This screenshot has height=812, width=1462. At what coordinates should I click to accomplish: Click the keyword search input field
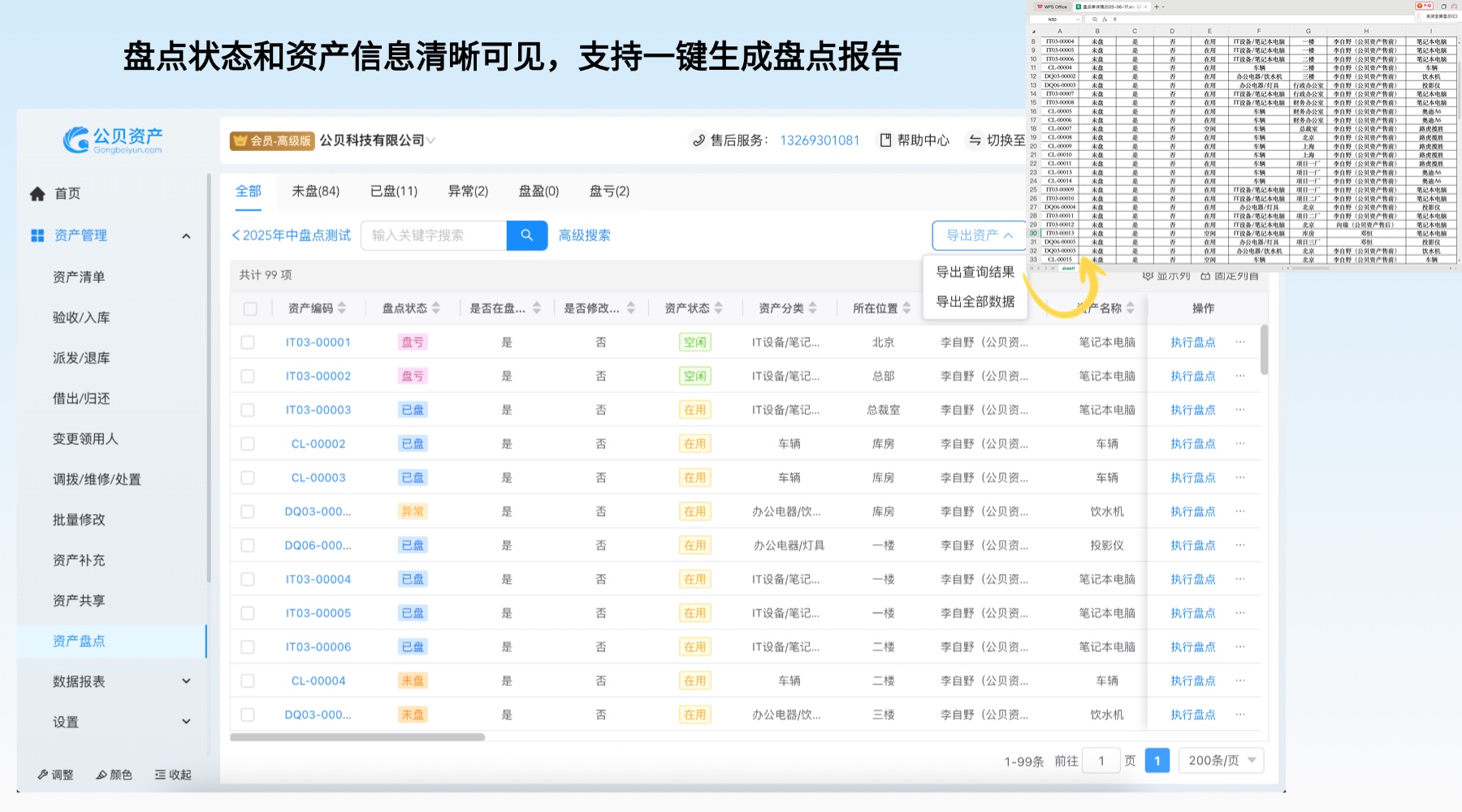(434, 235)
